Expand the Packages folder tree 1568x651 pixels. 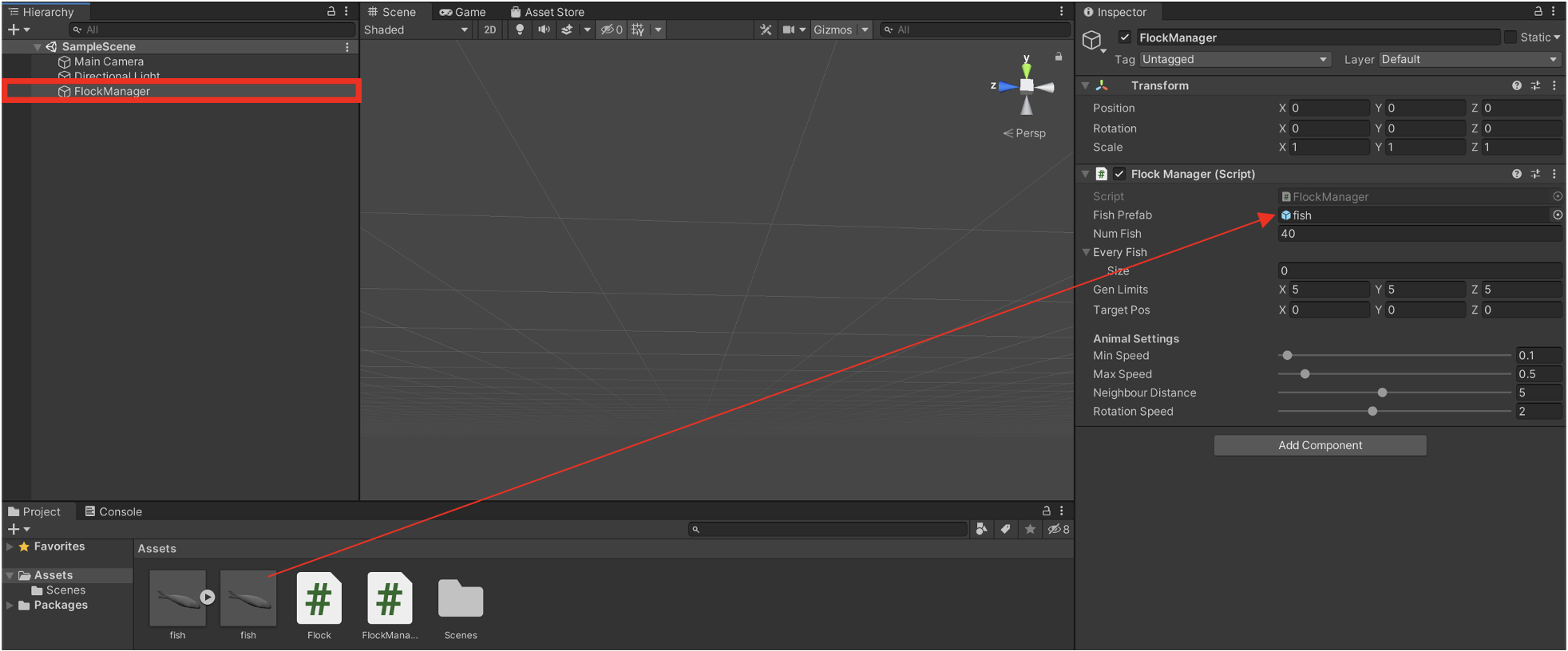point(10,605)
